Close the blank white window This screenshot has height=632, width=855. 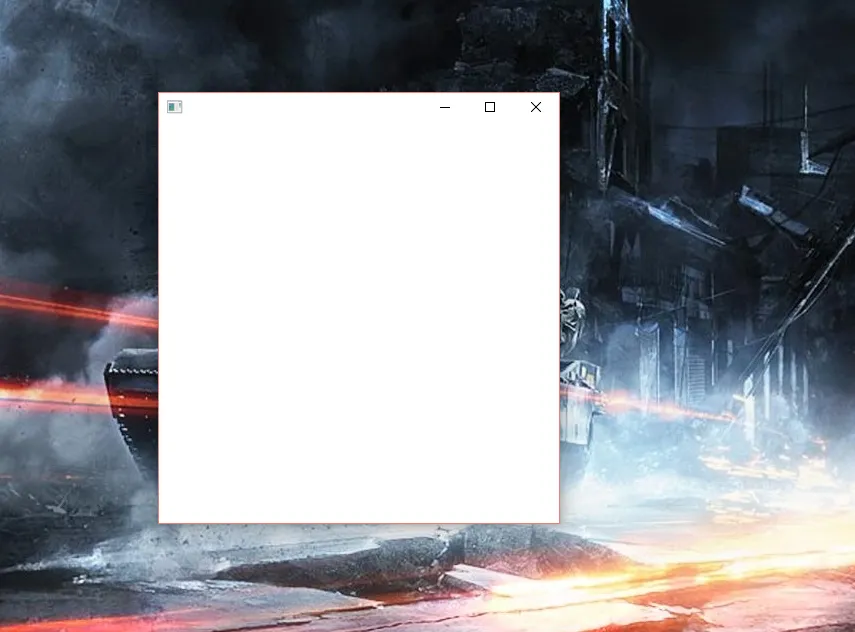coord(536,107)
